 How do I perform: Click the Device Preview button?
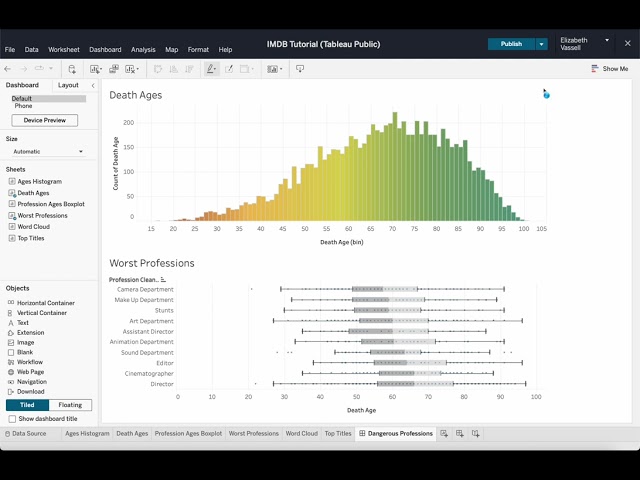(x=44, y=120)
